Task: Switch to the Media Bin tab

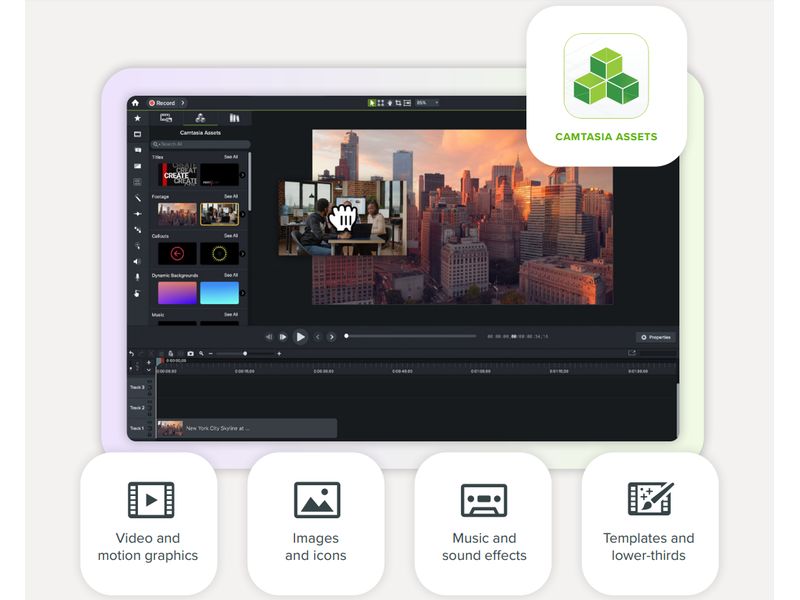Action: coord(166,118)
